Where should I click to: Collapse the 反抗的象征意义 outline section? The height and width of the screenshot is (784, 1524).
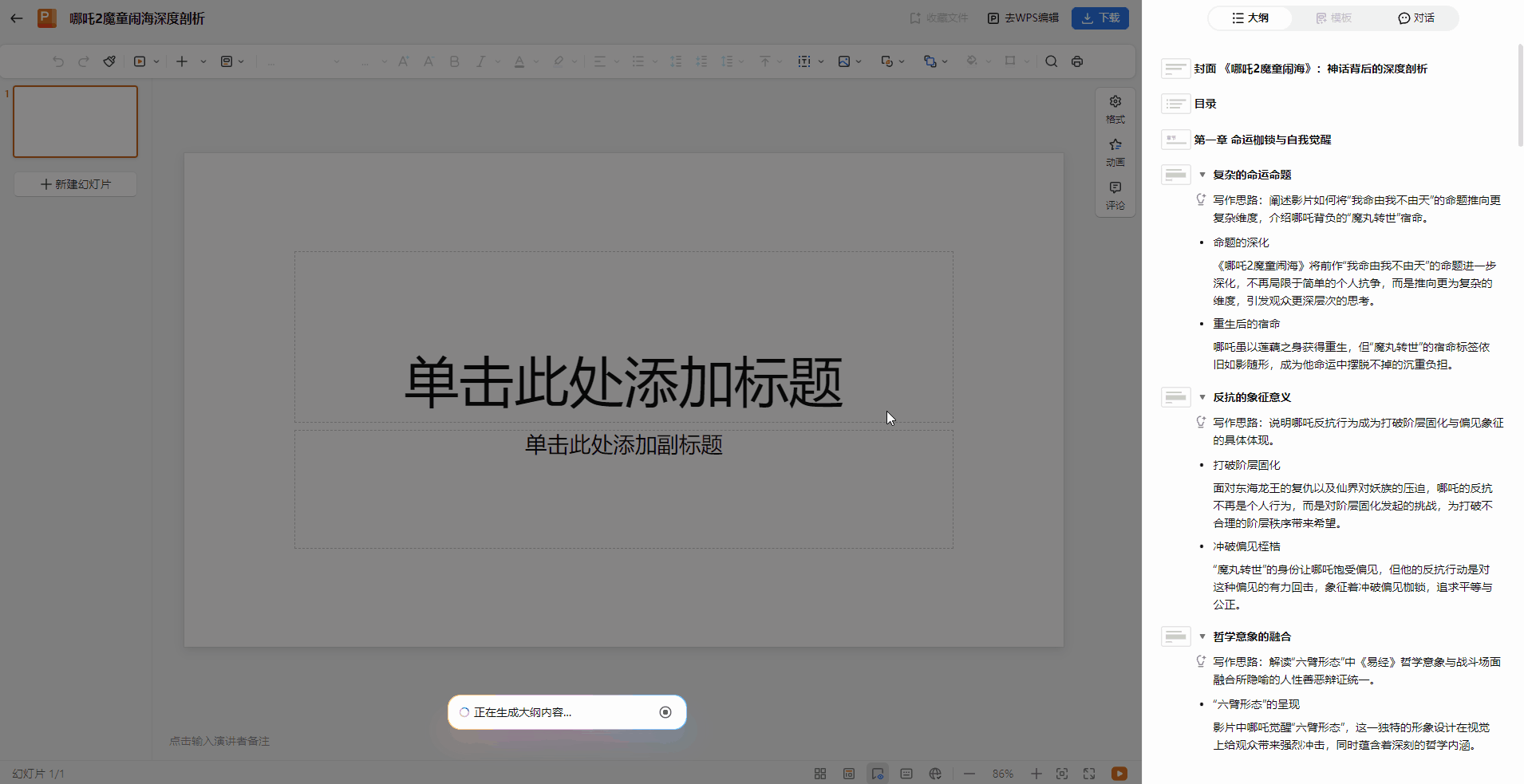[1202, 397]
